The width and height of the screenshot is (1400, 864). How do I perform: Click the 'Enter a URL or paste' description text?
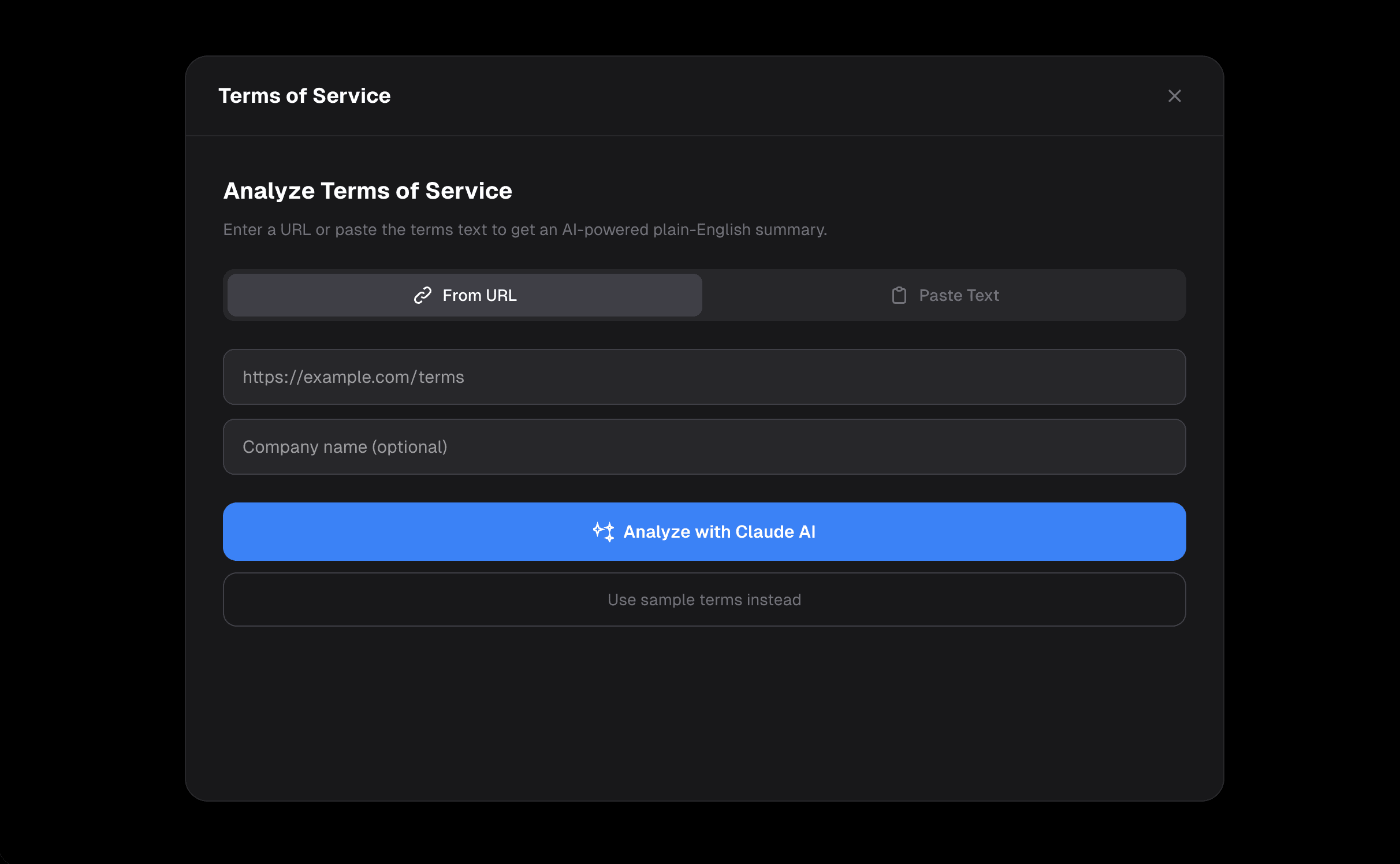click(x=525, y=230)
